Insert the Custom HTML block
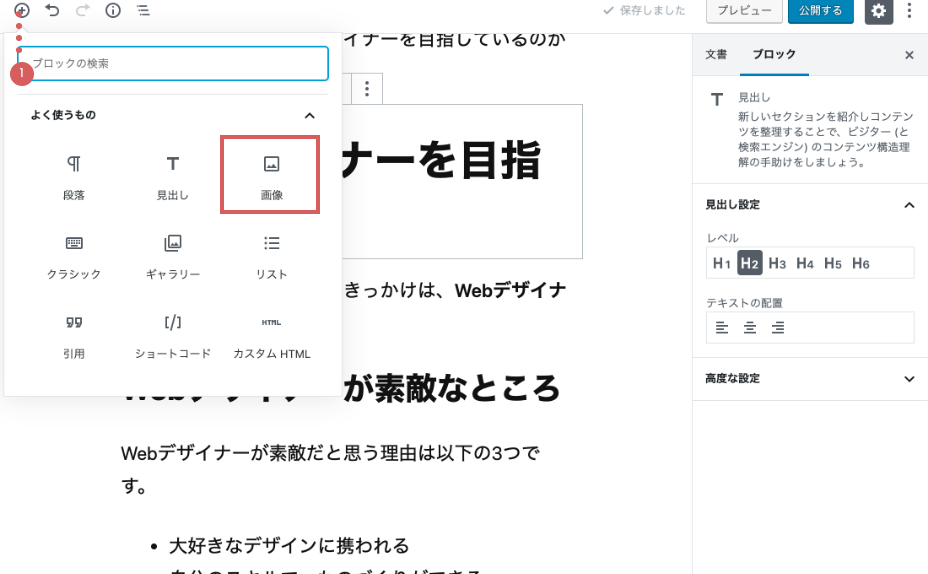The height and width of the screenshot is (574, 928). [271, 333]
